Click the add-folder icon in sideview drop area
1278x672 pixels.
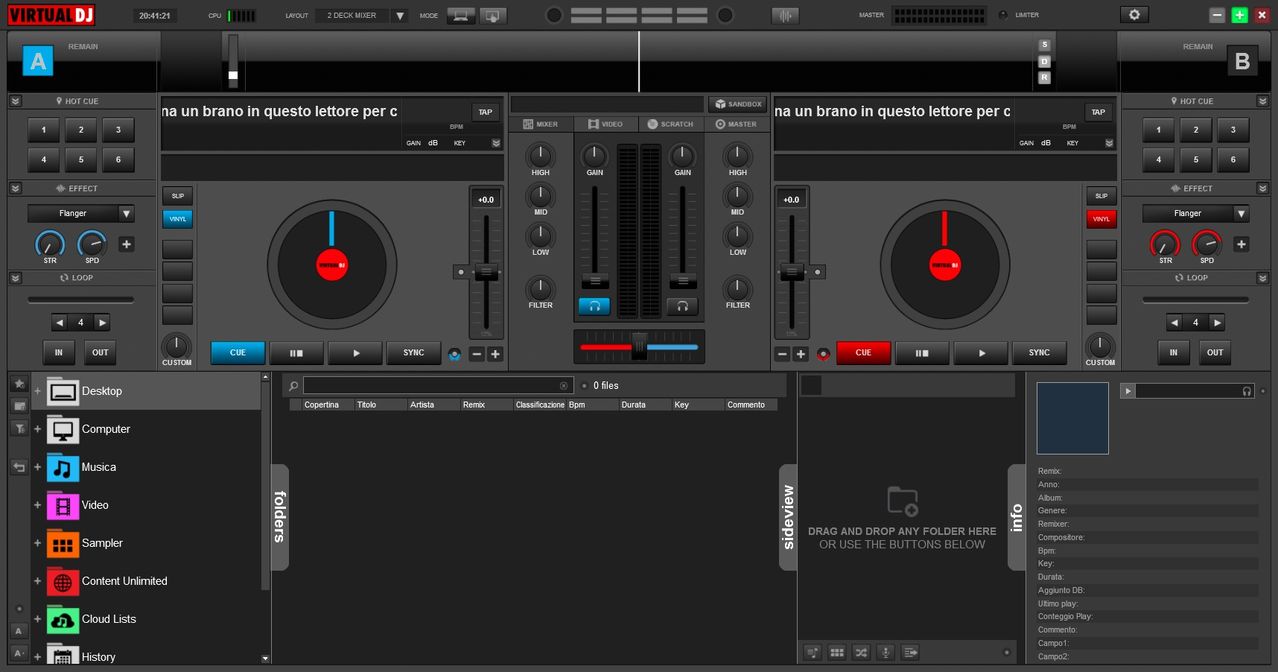902,501
